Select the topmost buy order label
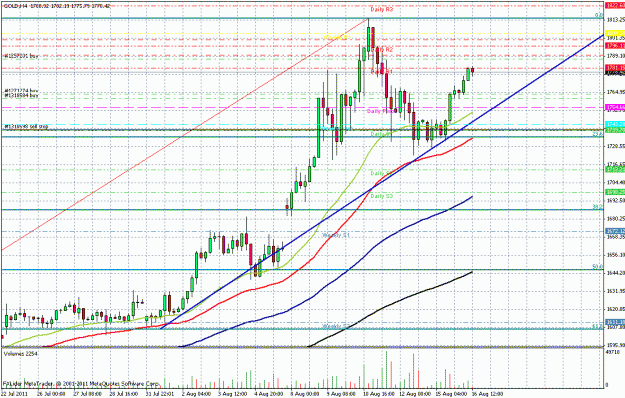The width and height of the screenshot is (625, 398). [22, 57]
